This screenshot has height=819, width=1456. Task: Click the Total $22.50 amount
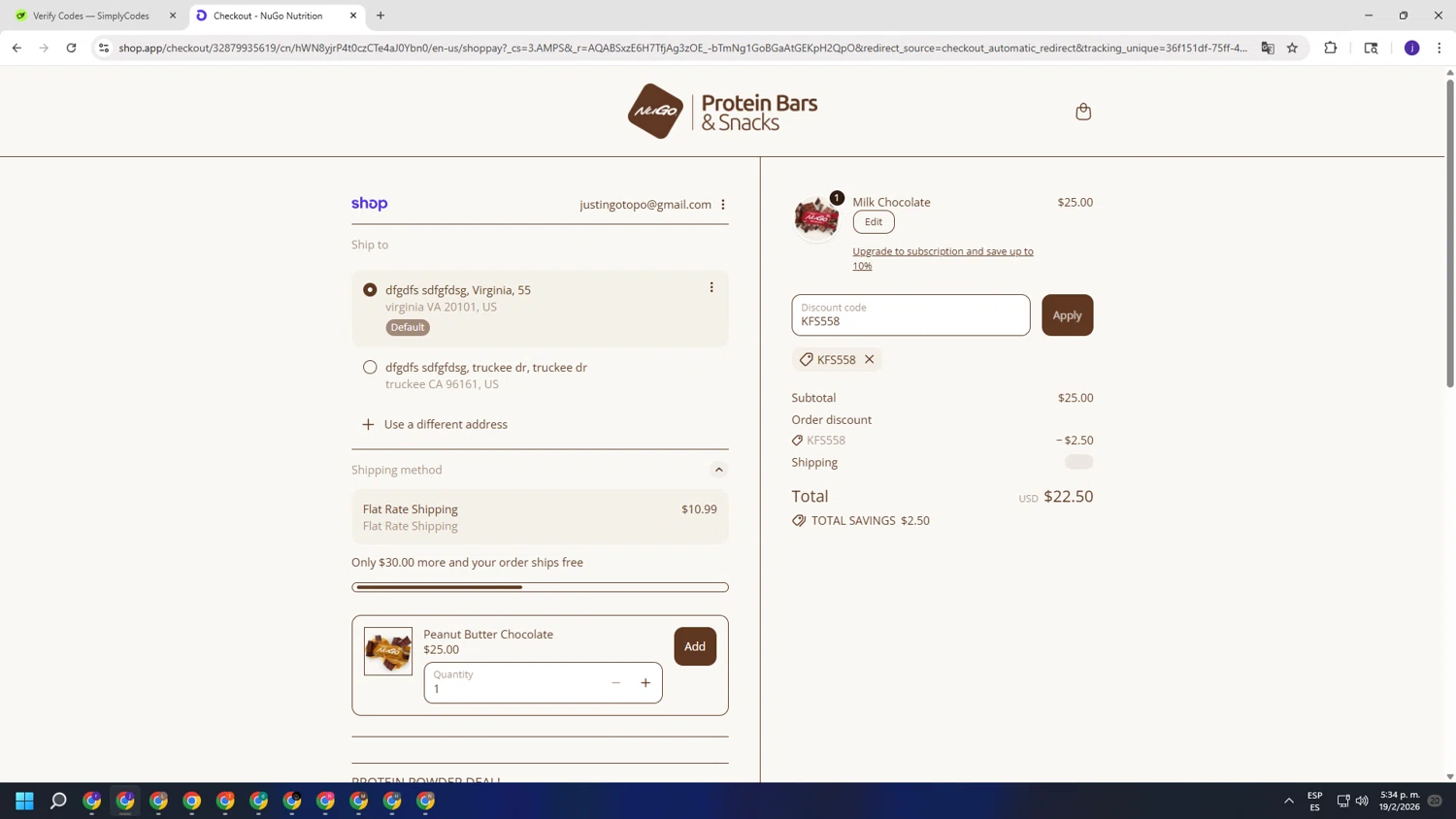[1068, 497]
